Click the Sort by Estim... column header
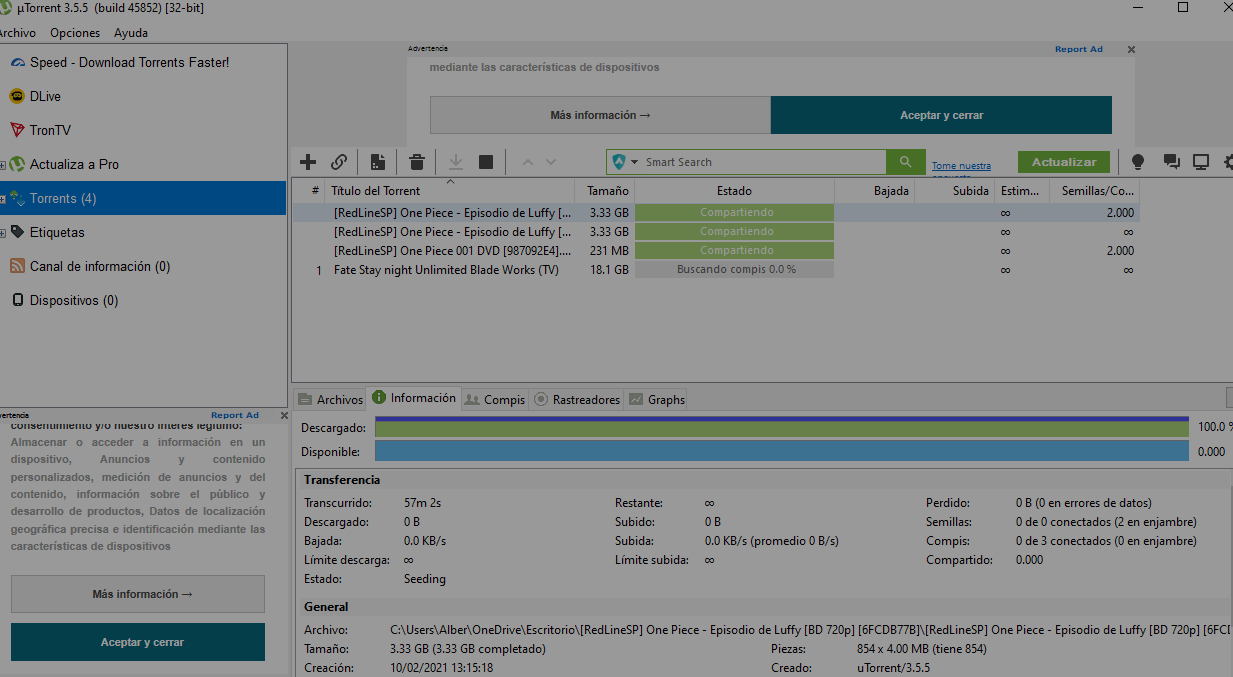The image size is (1233, 677). pyautogui.click(x=1021, y=190)
